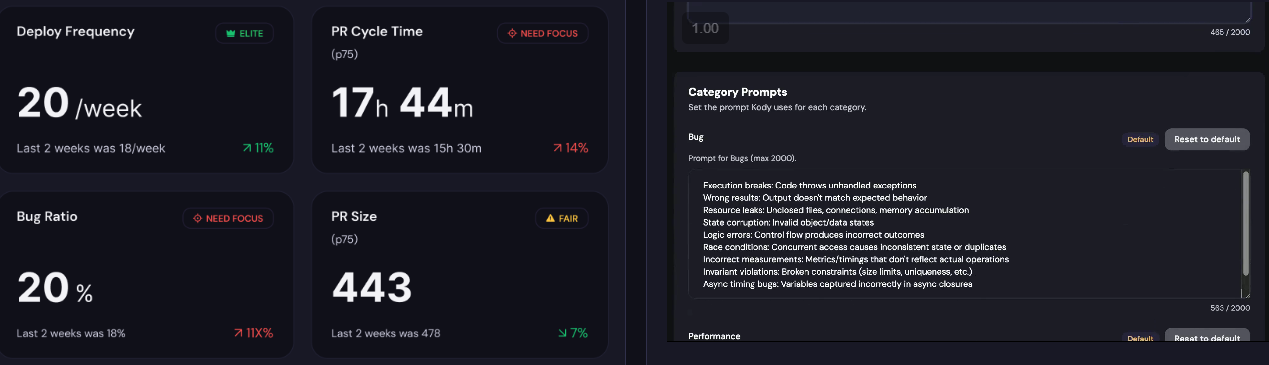Click the Bug prompt text area scrollbar
The image size is (1269, 365).
(1246, 222)
